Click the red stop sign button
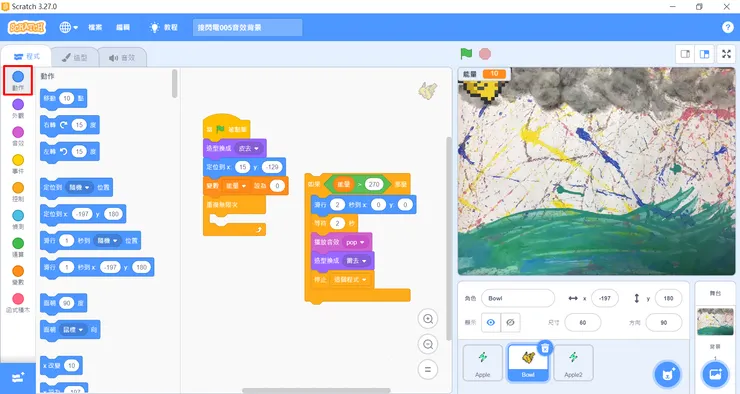The image size is (740, 394). point(485,54)
